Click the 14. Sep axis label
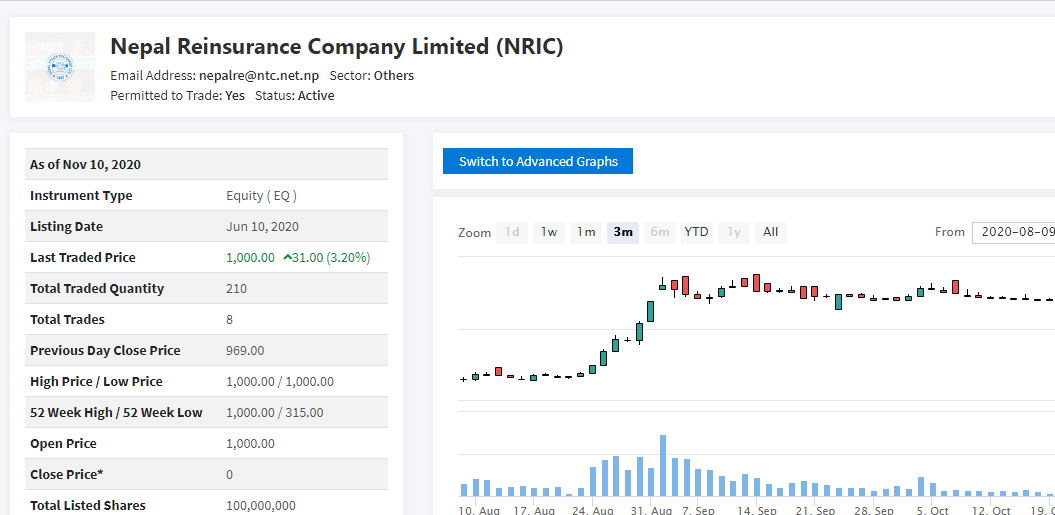The image size is (1055, 515). 757,510
